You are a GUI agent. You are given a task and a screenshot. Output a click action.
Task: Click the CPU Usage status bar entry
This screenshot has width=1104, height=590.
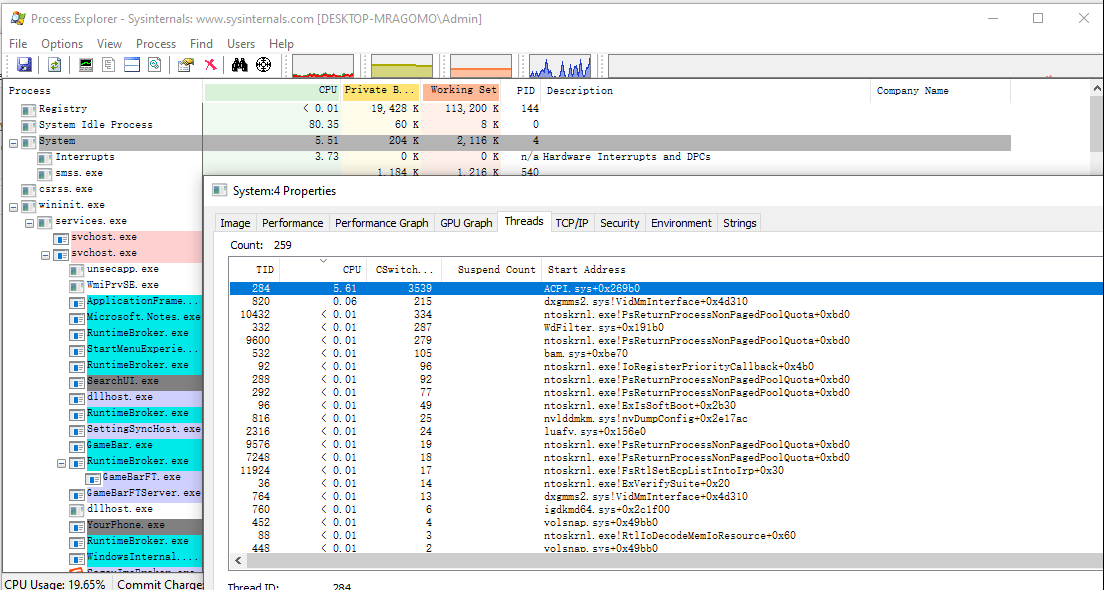click(55, 584)
